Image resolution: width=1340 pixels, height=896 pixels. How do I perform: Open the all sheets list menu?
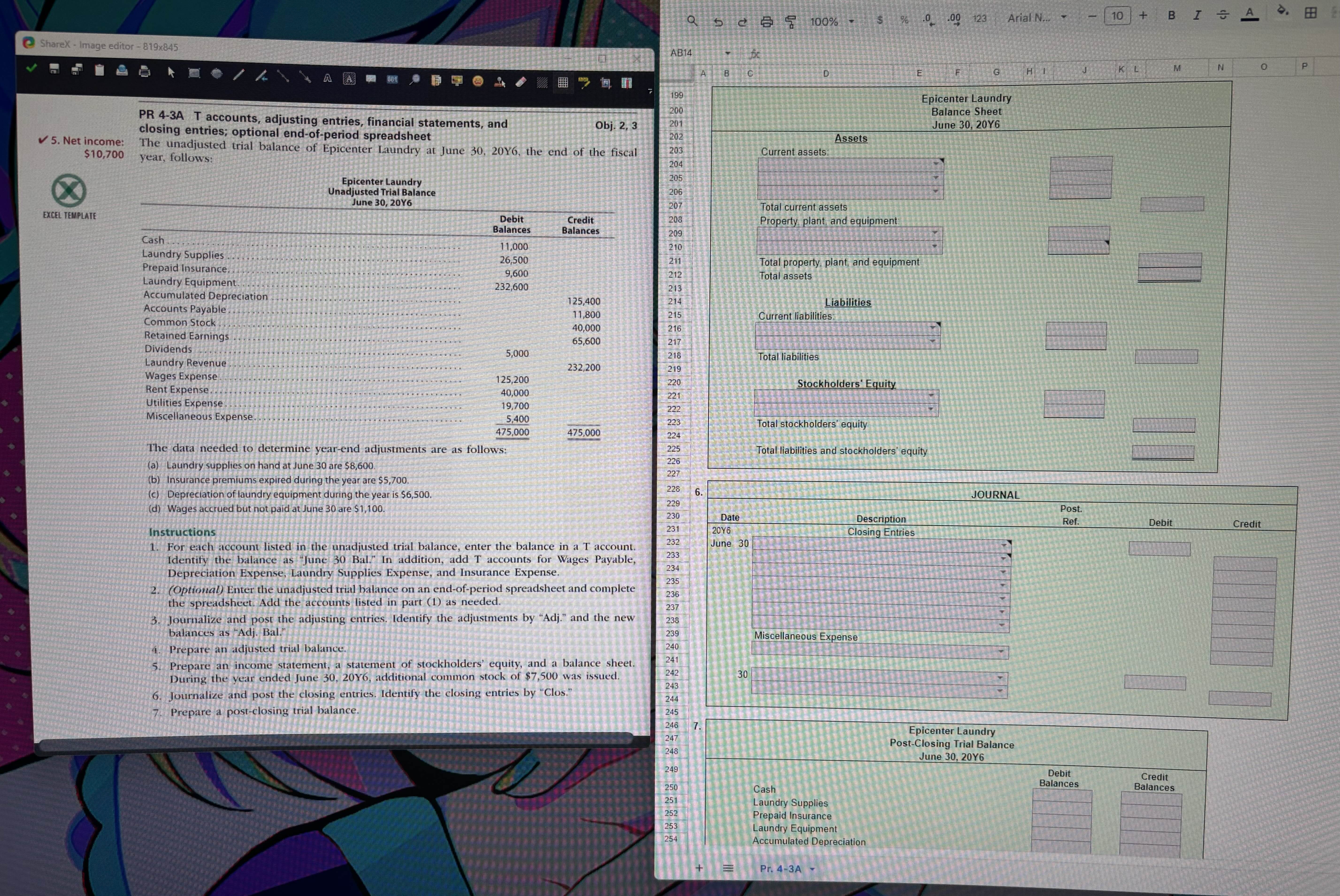(x=728, y=868)
